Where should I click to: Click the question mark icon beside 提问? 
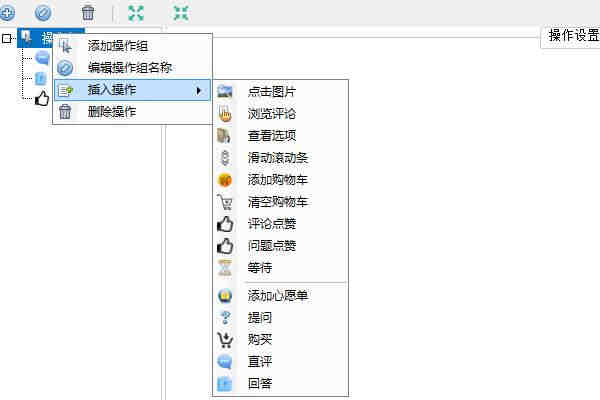pyautogui.click(x=225, y=318)
